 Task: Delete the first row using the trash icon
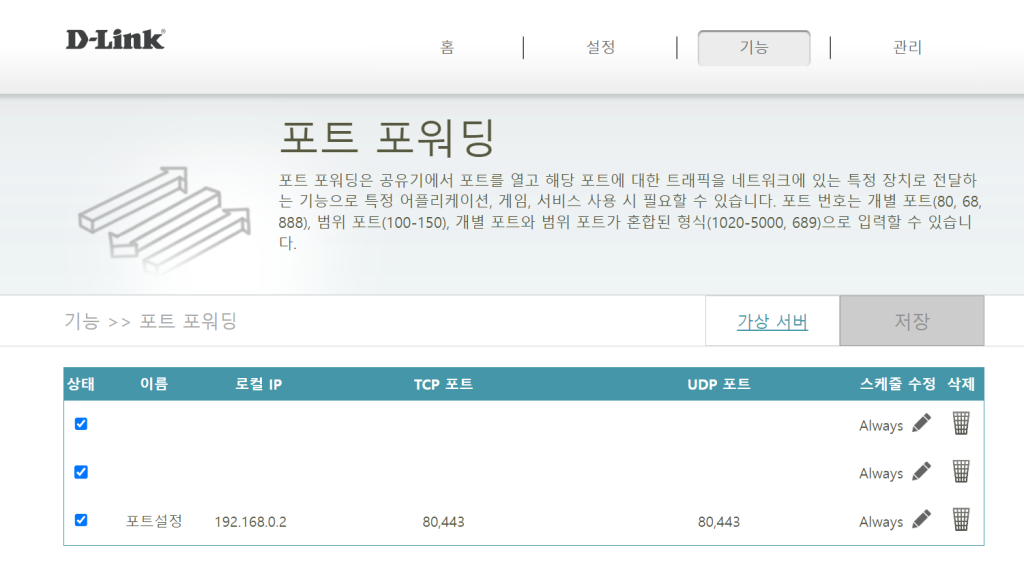click(960, 424)
